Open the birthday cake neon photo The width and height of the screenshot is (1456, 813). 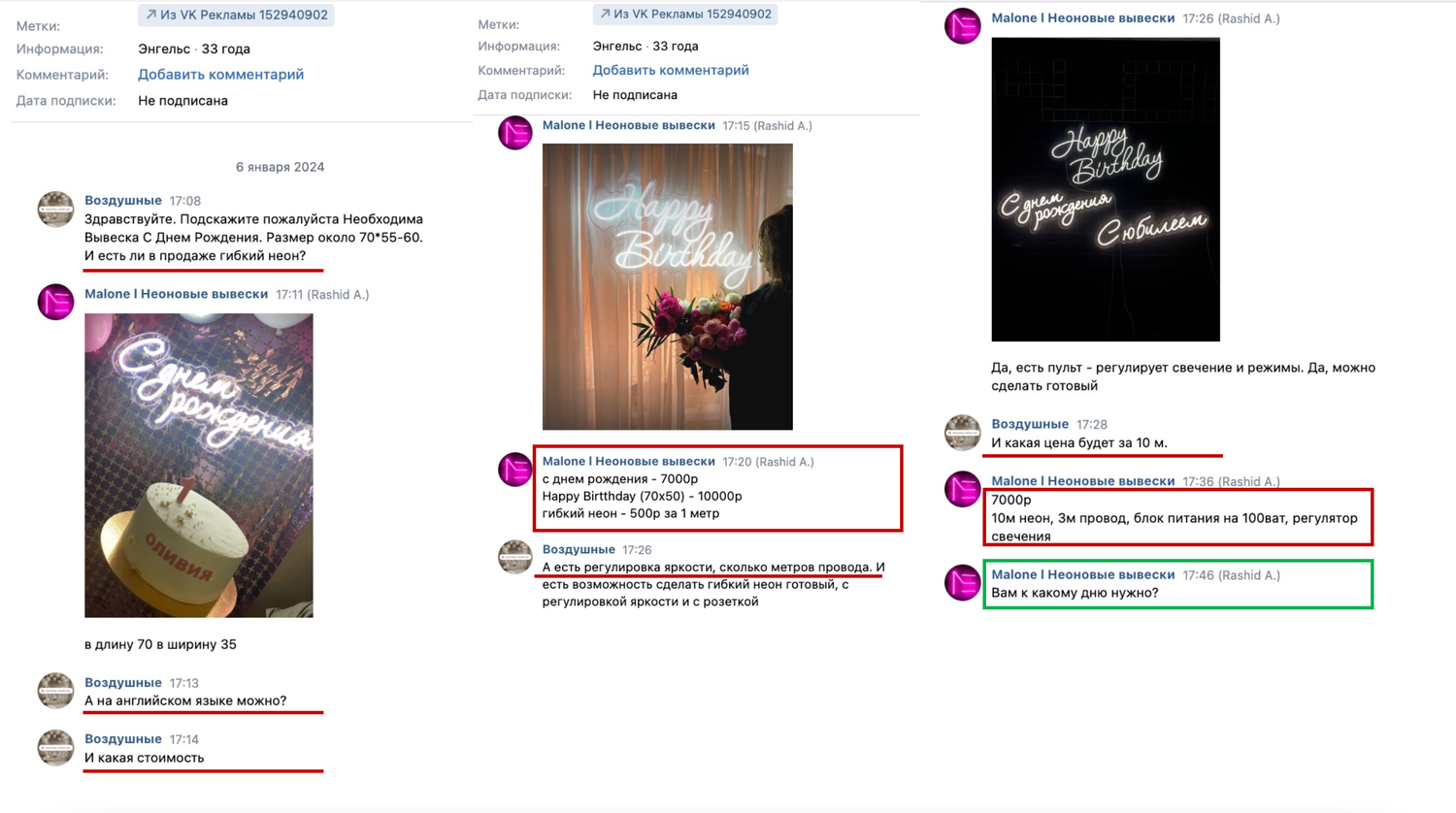(199, 466)
